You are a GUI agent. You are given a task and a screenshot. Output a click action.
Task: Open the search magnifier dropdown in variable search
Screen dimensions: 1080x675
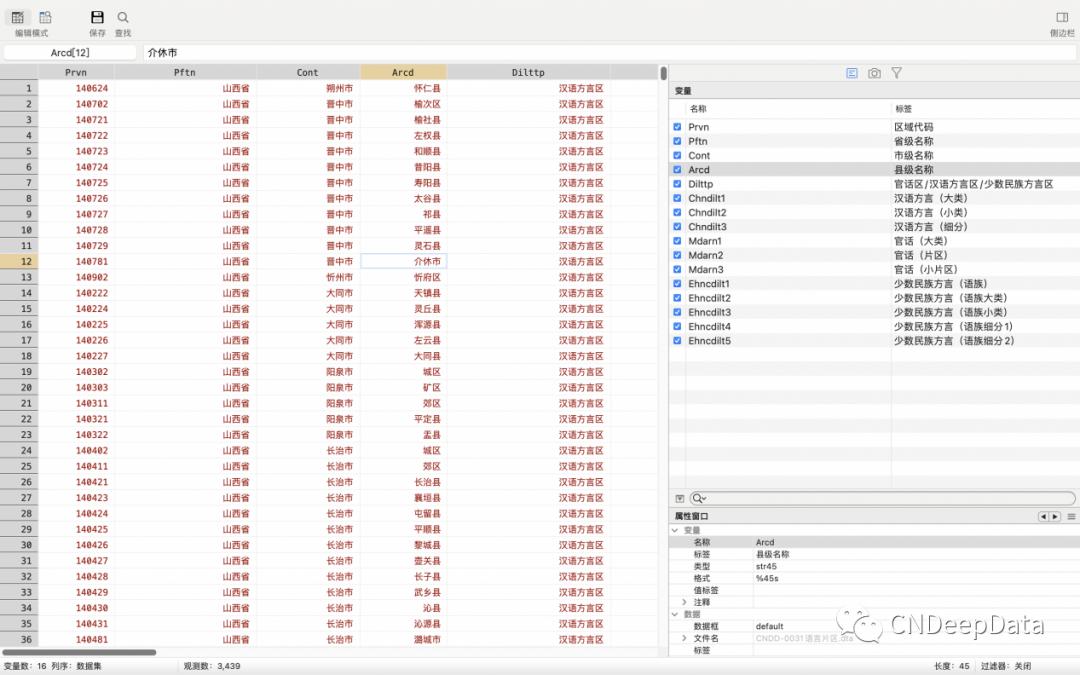pos(699,499)
